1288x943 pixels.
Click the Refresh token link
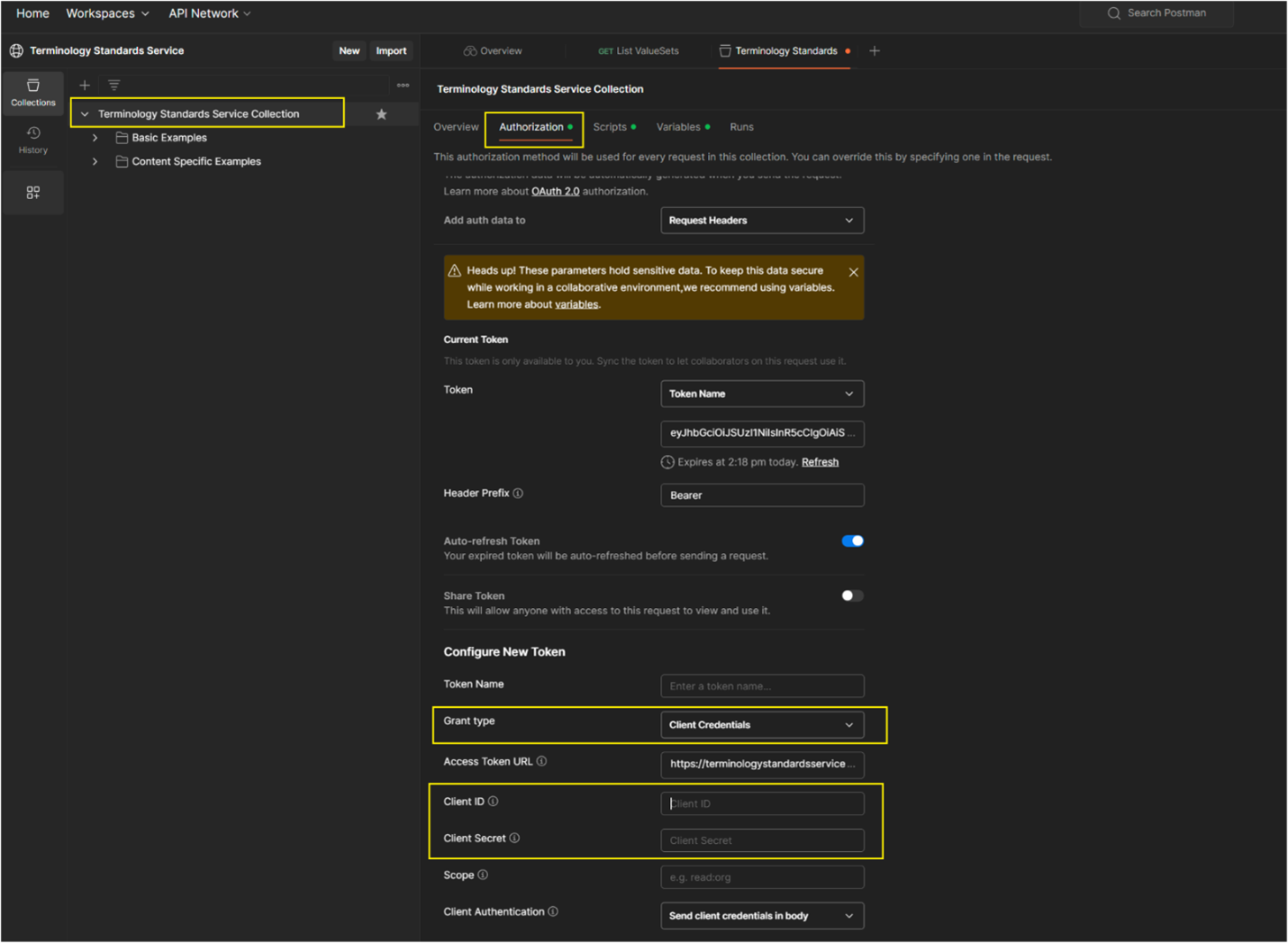coord(820,462)
